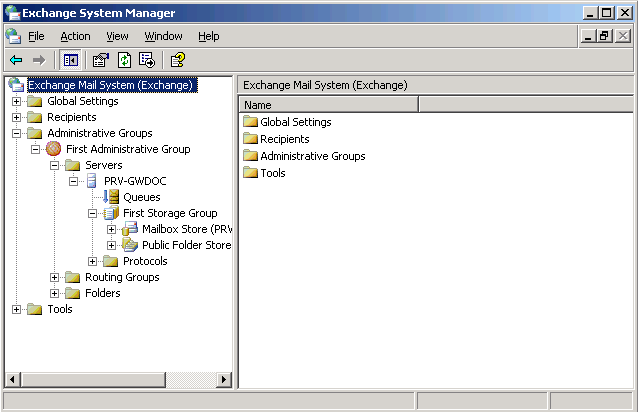The height and width of the screenshot is (412, 638).
Task: Select the Exchange Mail System (Exchange) tree label
Action: pos(110,85)
